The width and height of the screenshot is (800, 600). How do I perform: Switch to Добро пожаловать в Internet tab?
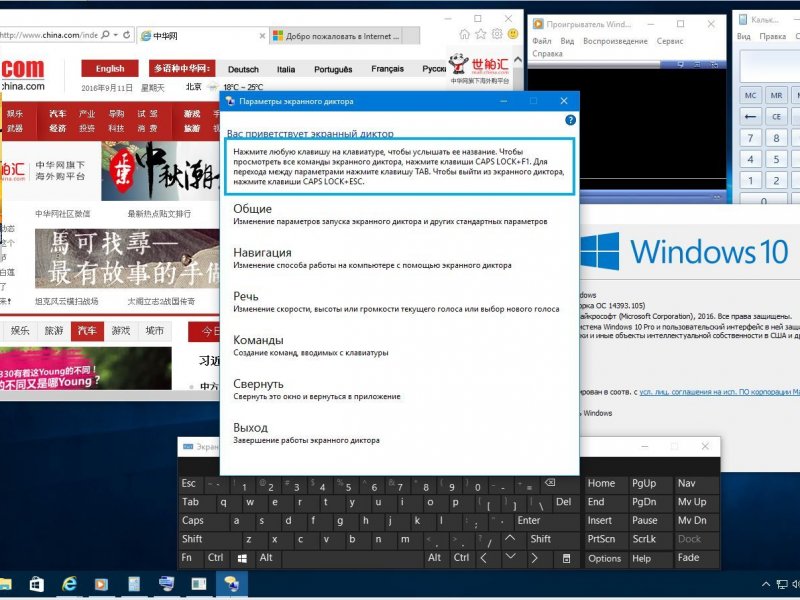(x=344, y=36)
